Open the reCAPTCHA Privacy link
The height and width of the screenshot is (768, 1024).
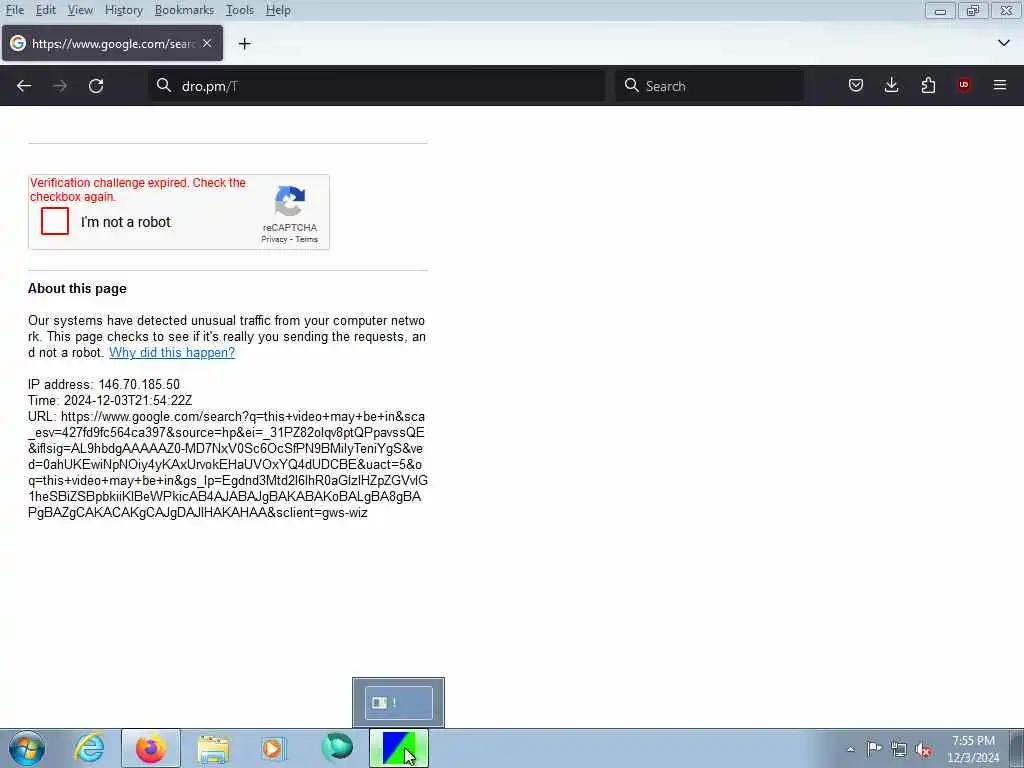click(x=274, y=239)
